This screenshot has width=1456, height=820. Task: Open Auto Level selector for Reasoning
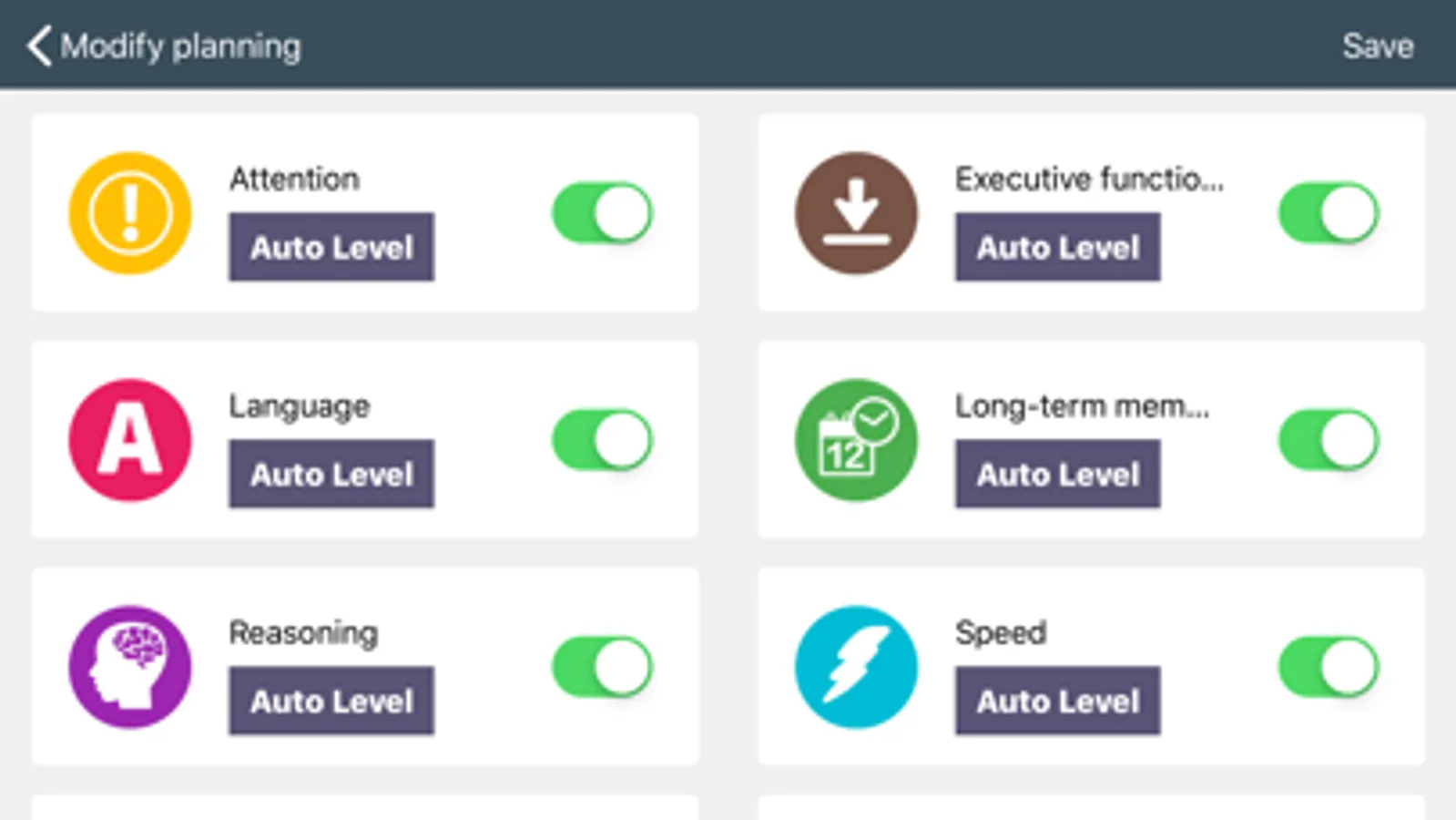point(331,701)
